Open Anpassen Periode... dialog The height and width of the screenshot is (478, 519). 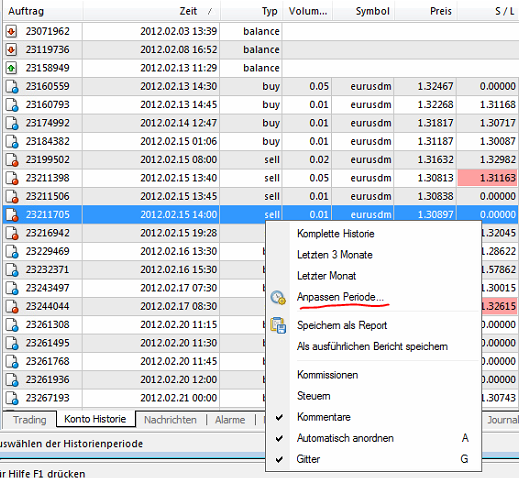(x=340, y=297)
